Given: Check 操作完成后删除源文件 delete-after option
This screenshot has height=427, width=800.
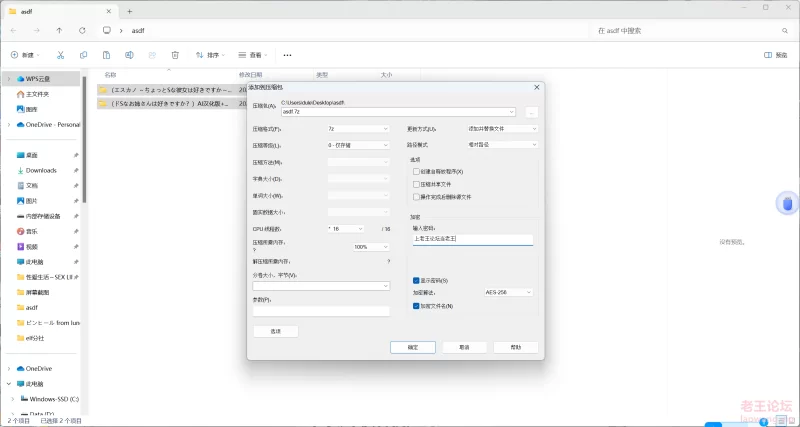Looking at the screenshot, I should [416, 196].
